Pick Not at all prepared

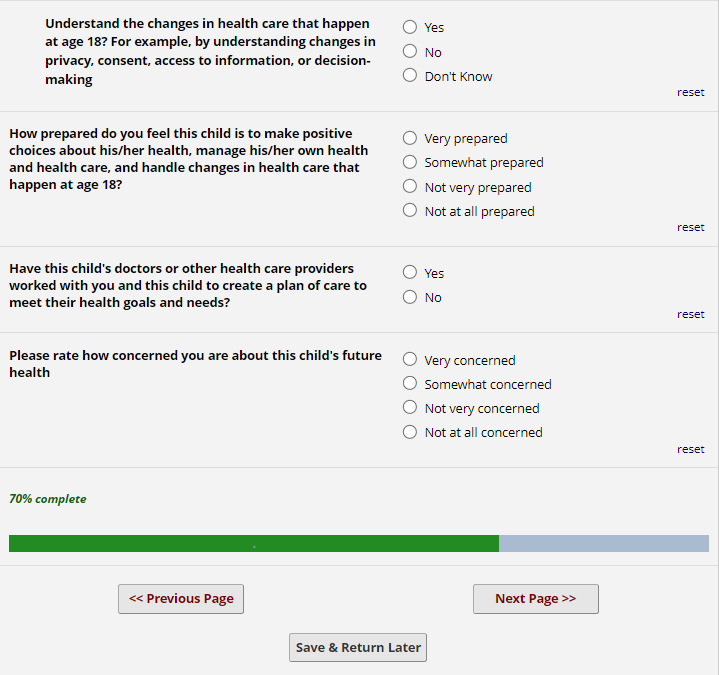pyautogui.click(x=410, y=211)
